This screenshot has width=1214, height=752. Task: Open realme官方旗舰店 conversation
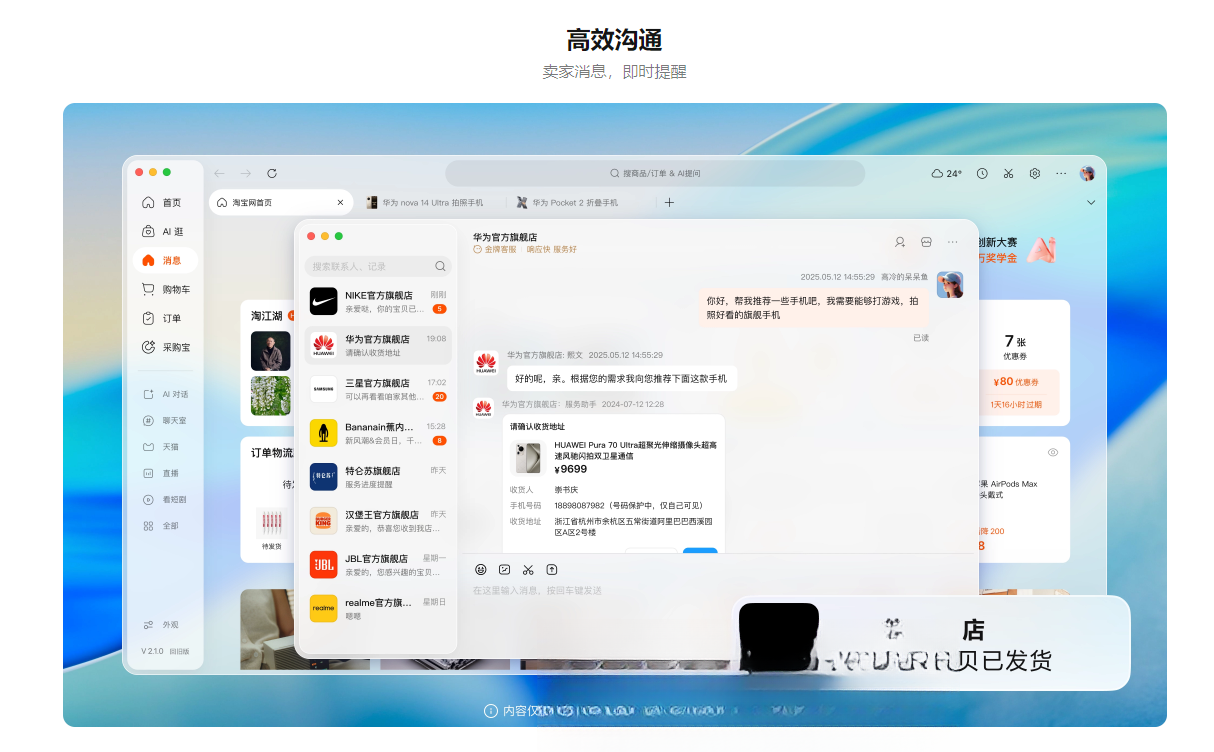tap(378, 608)
